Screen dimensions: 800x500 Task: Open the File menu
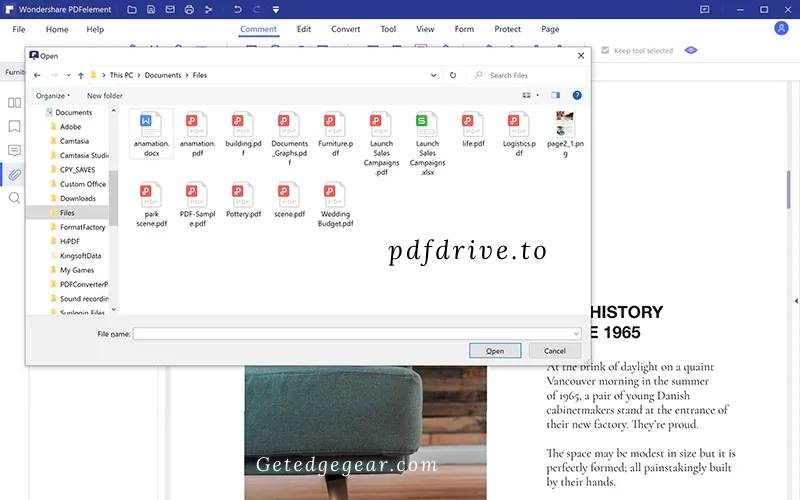coord(19,29)
